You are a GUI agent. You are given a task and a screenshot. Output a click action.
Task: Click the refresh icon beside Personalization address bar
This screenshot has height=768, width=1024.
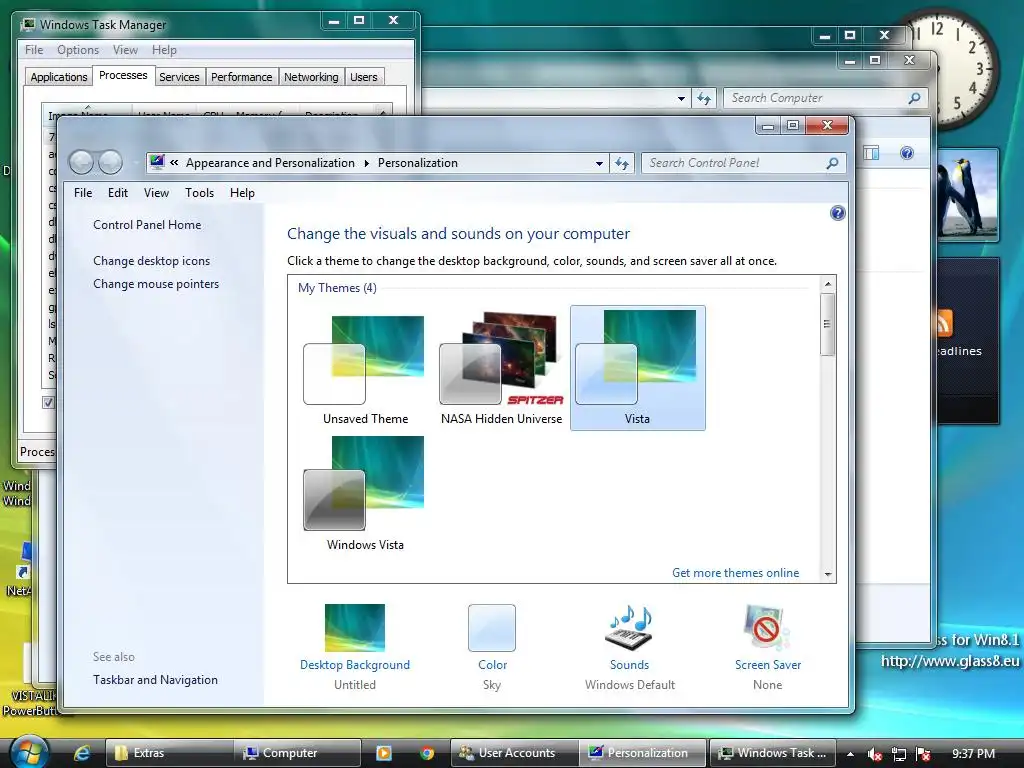(x=622, y=163)
